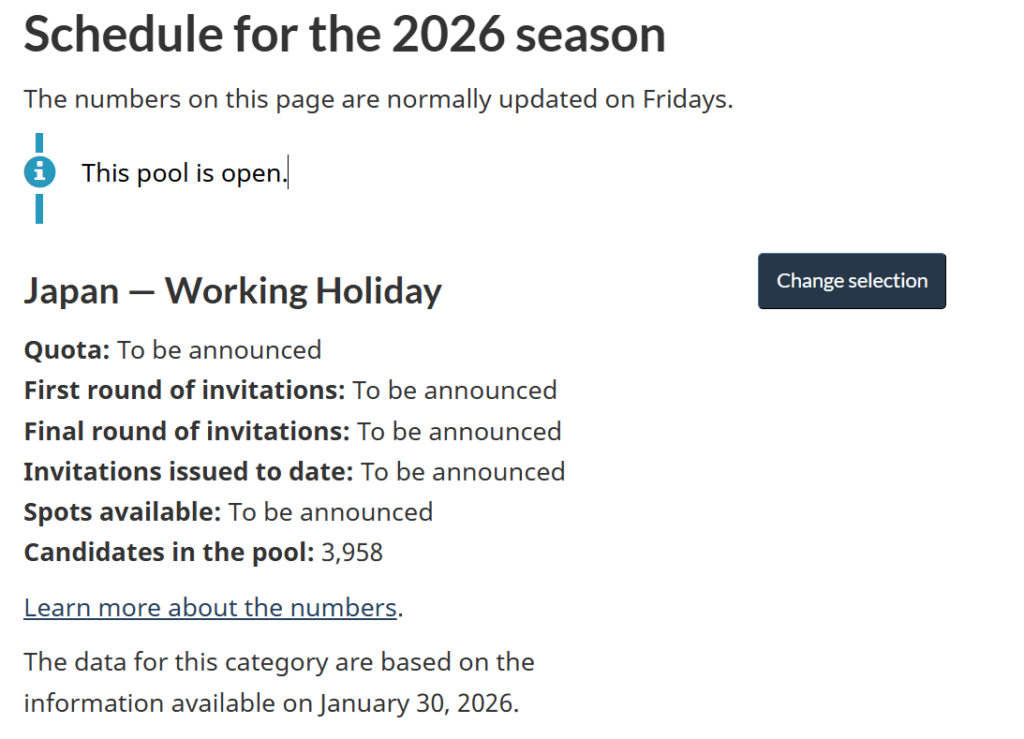The height and width of the screenshot is (739, 1024).
Task: Click the 3,958 candidates number
Action: coord(352,552)
